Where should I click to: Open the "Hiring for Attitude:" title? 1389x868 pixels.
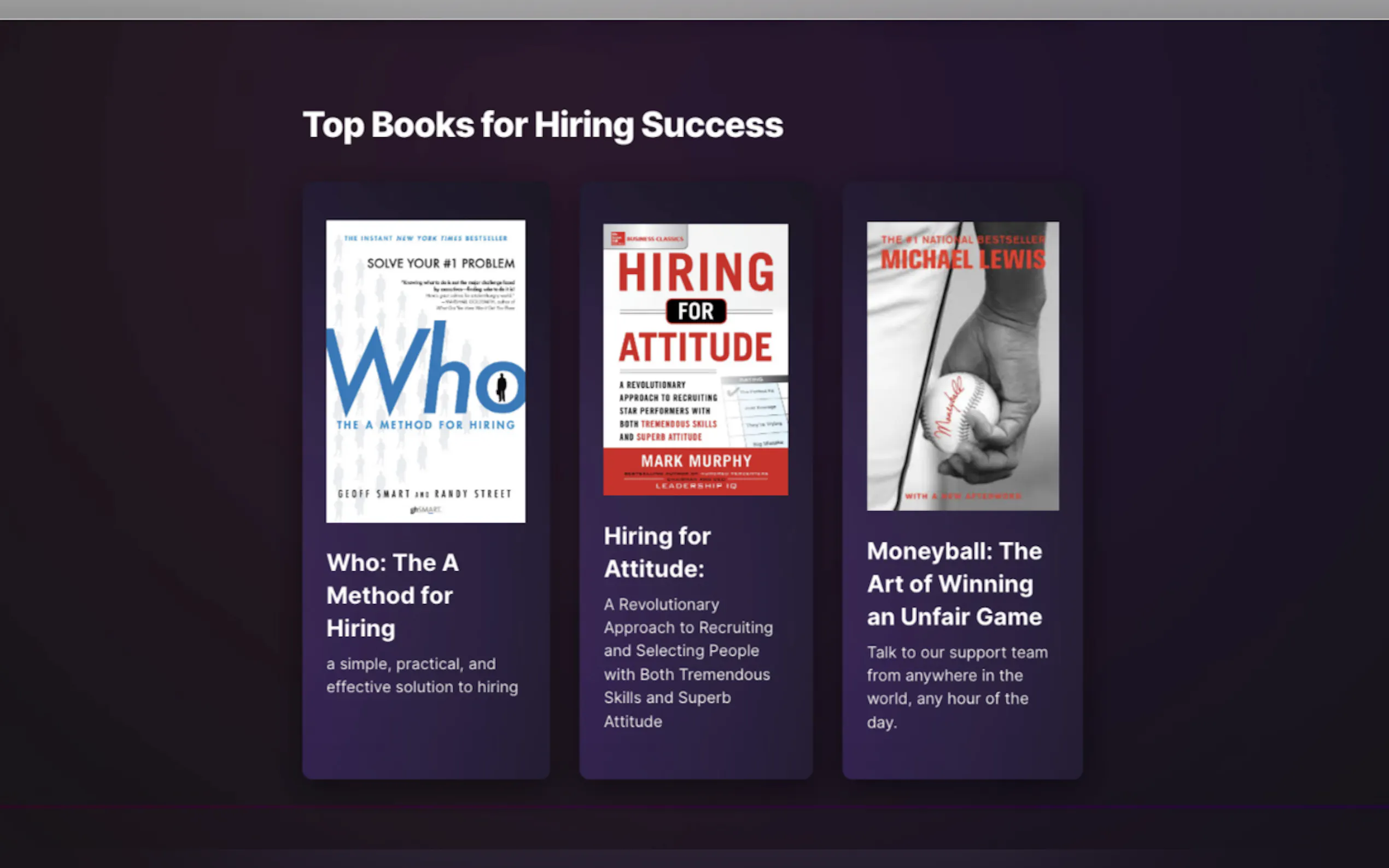[657, 552]
